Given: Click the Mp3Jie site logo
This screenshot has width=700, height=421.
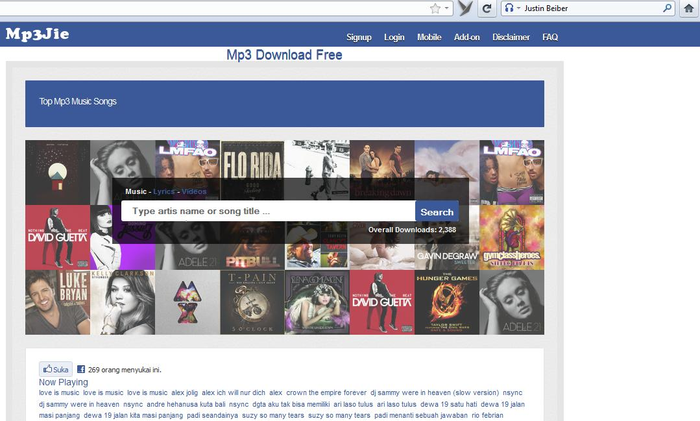Looking at the screenshot, I should (x=38, y=34).
